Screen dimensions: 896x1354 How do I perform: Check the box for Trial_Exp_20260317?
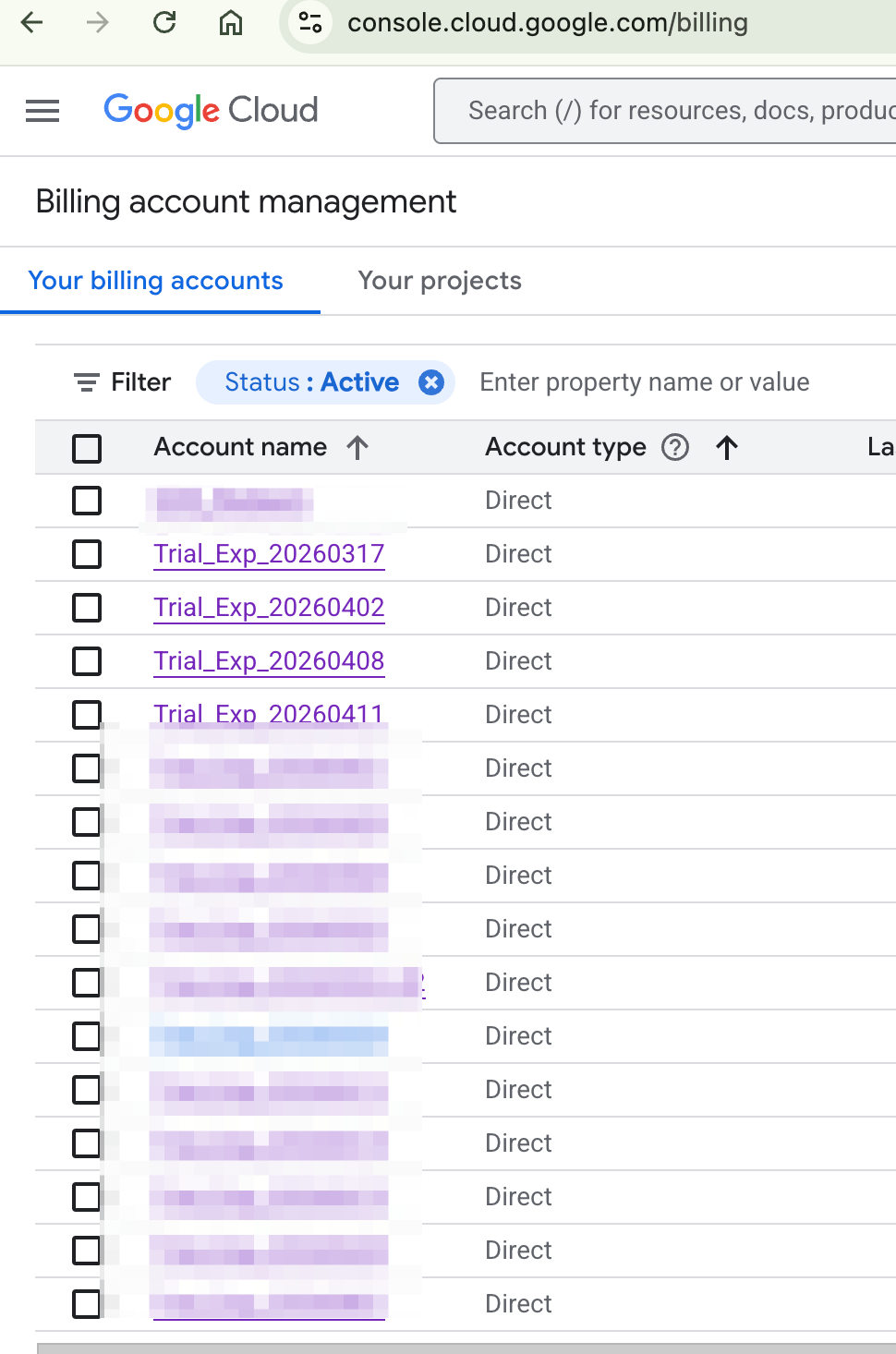click(87, 554)
